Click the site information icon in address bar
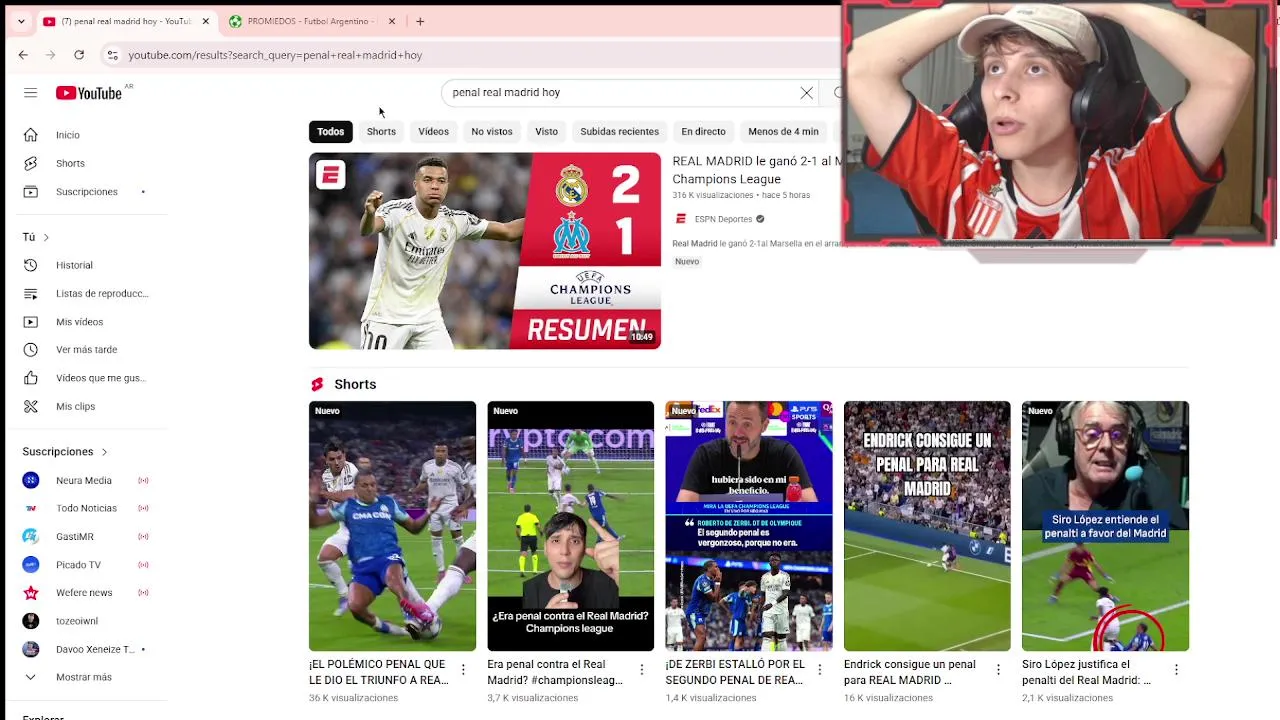Image resolution: width=1280 pixels, height=720 pixels. [x=113, y=55]
